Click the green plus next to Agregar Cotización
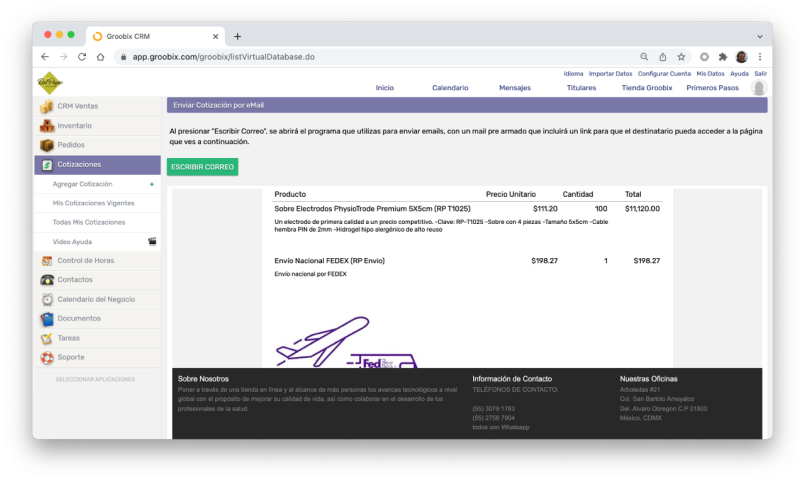Screen dimensions: 805x482 pos(152,184)
